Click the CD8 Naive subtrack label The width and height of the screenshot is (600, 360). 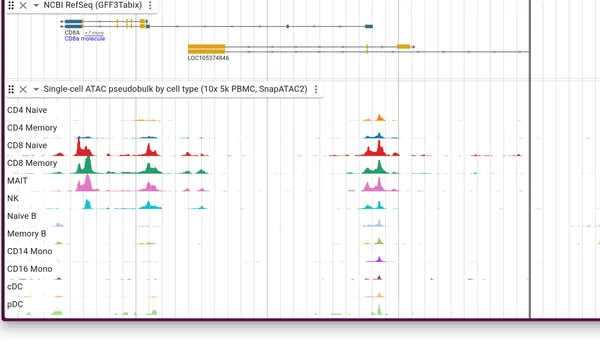click(x=27, y=145)
